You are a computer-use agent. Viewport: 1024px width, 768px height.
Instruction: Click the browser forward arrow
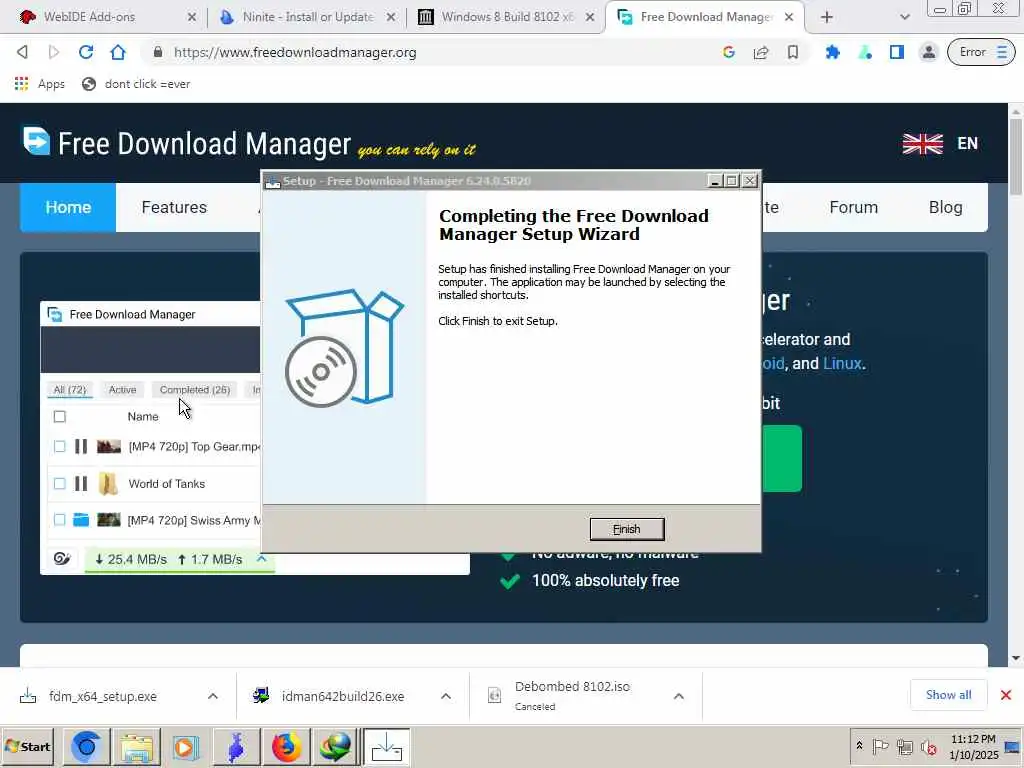(54, 52)
